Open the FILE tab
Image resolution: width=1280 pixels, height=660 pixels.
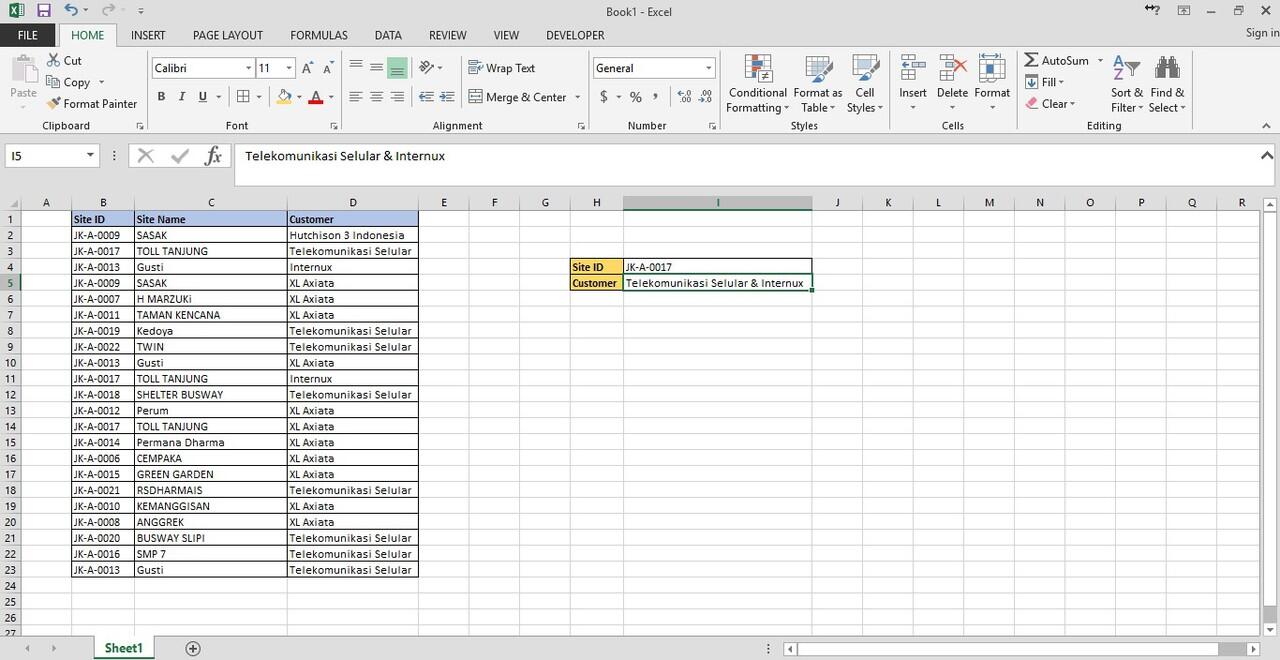coord(27,35)
